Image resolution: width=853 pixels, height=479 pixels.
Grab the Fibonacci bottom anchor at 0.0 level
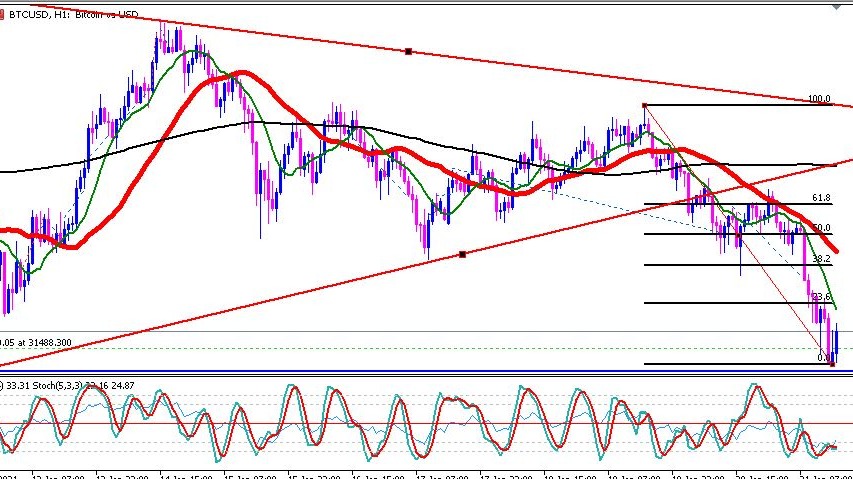click(832, 364)
